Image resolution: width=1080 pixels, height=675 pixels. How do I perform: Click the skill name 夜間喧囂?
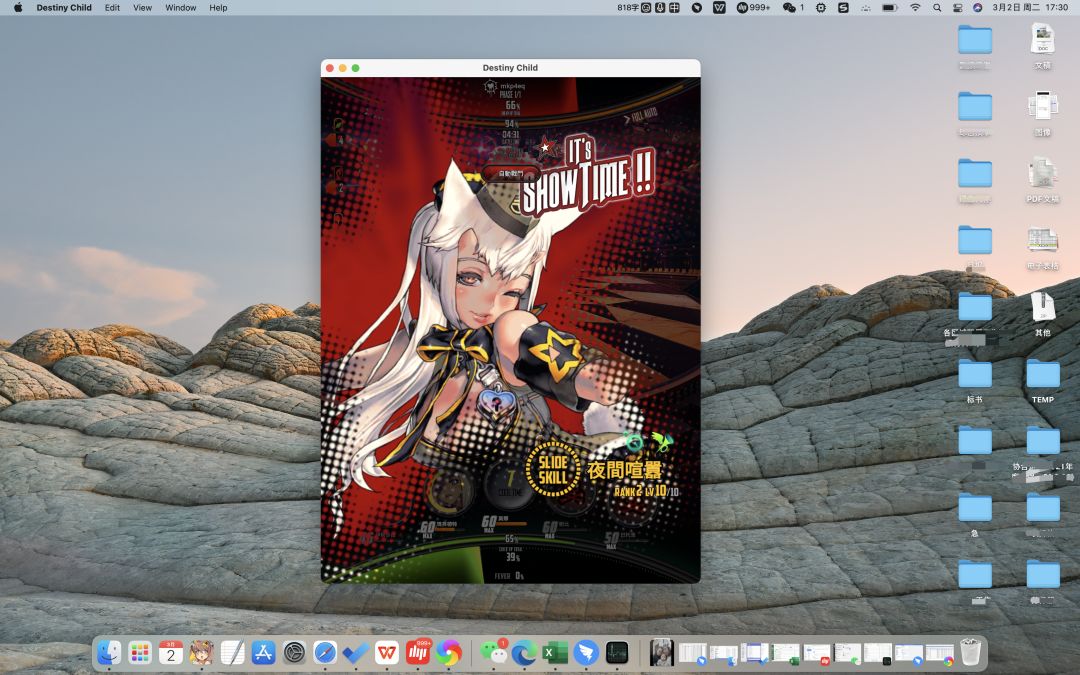tap(624, 470)
